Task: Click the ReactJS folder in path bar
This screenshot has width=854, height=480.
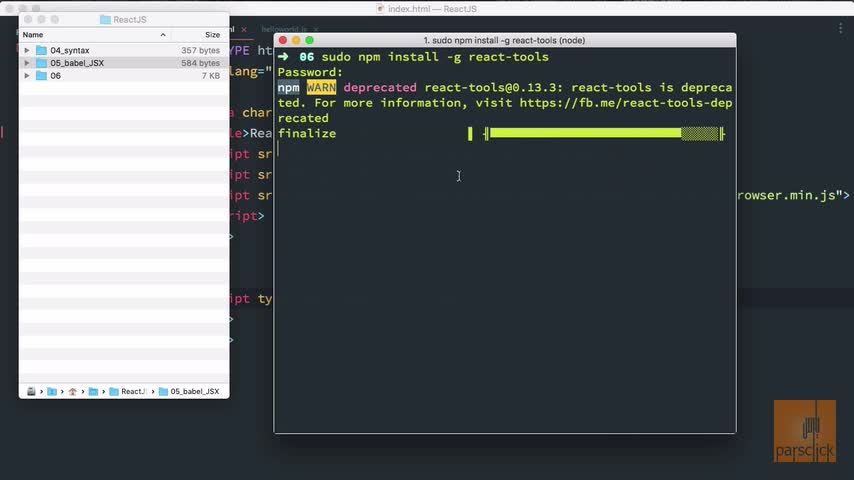Action: (128, 391)
